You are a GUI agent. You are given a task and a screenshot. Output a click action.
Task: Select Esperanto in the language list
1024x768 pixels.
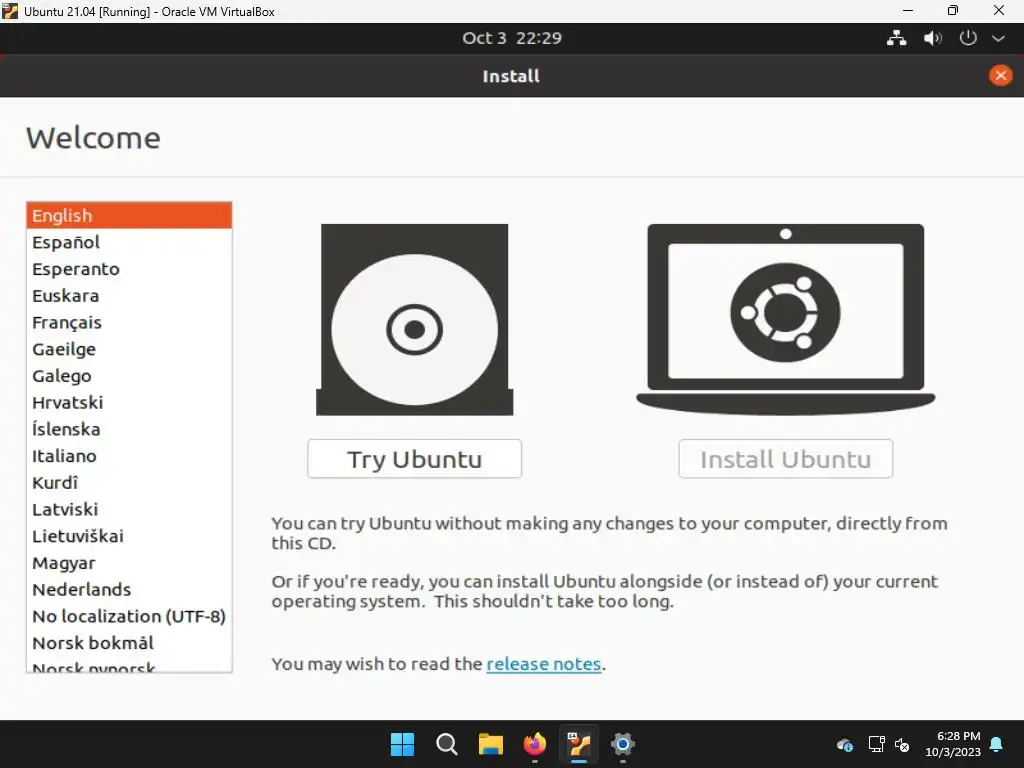129,269
